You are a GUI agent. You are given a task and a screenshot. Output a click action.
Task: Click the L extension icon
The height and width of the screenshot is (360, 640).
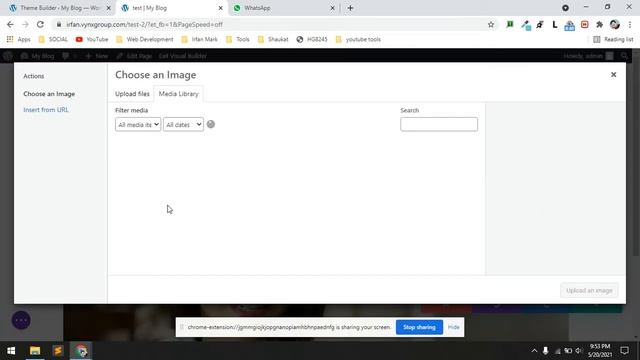(554, 24)
